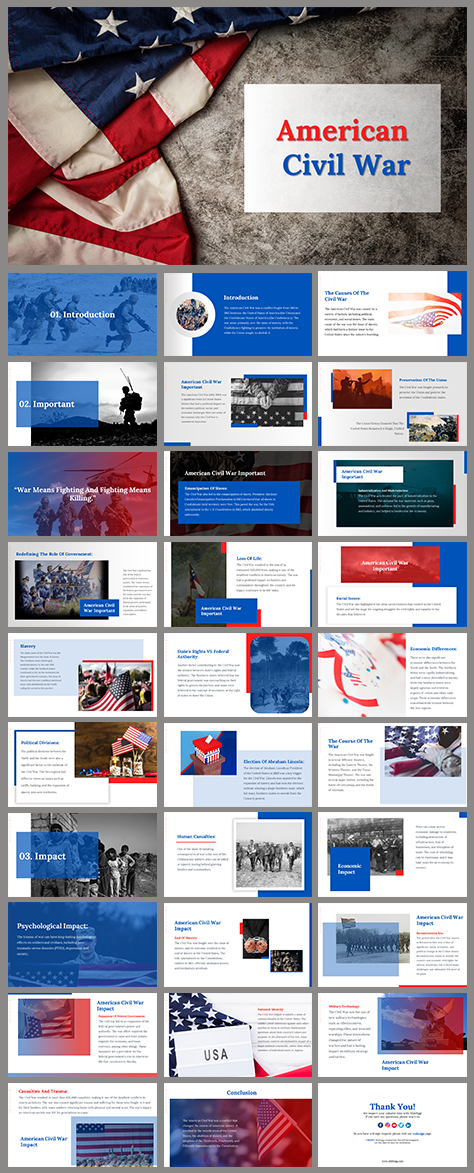Select the 'Conclusion' slide

tap(238, 1125)
